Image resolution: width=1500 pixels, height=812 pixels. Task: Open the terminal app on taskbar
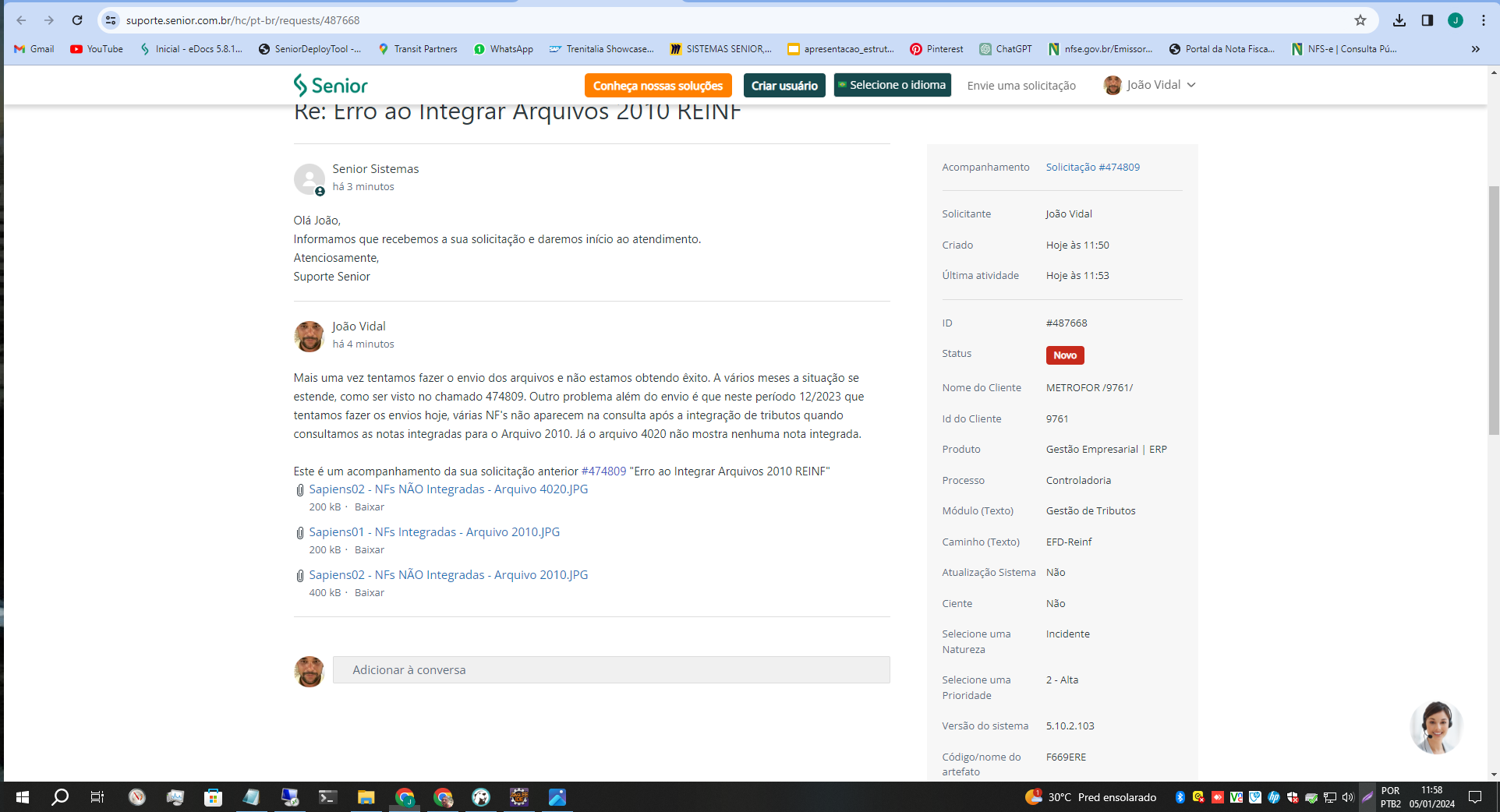pyautogui.click(x=327, y=797)
